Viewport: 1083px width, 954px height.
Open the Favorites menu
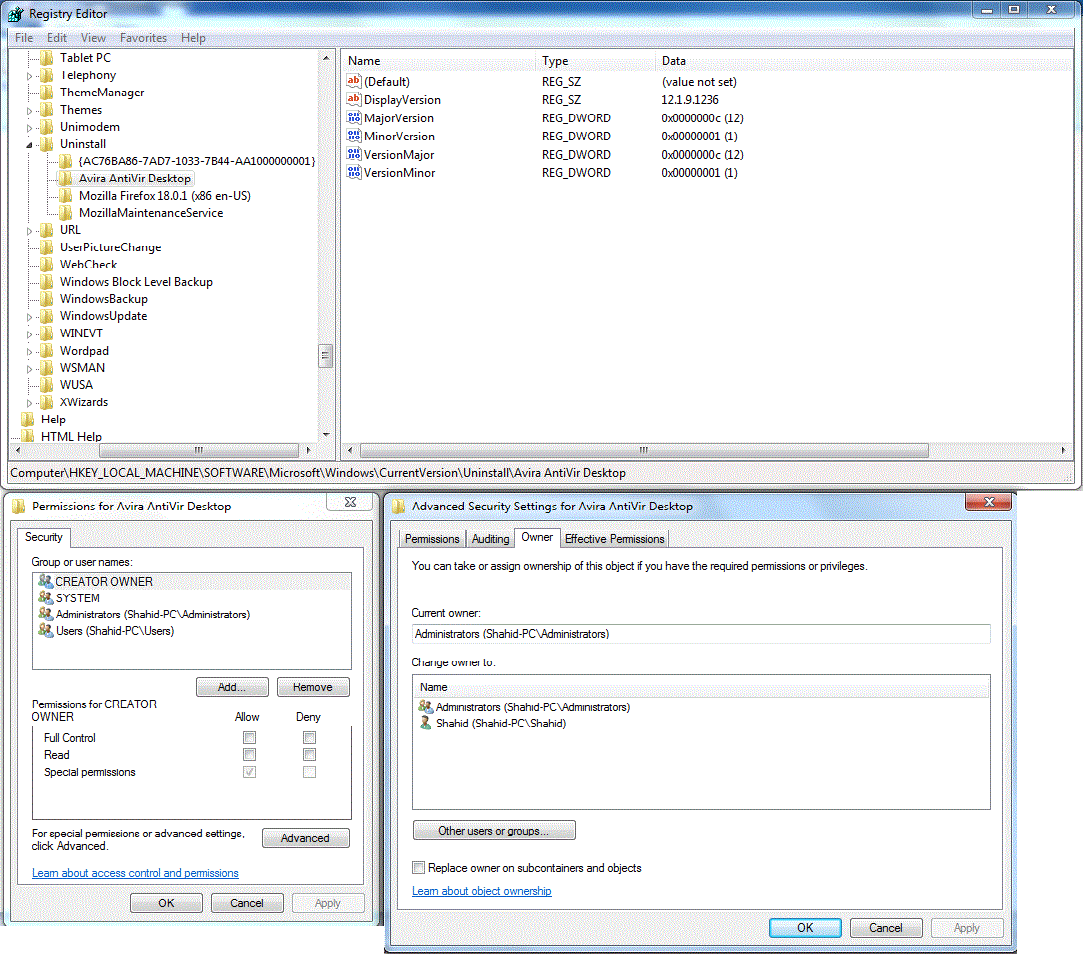143,38
